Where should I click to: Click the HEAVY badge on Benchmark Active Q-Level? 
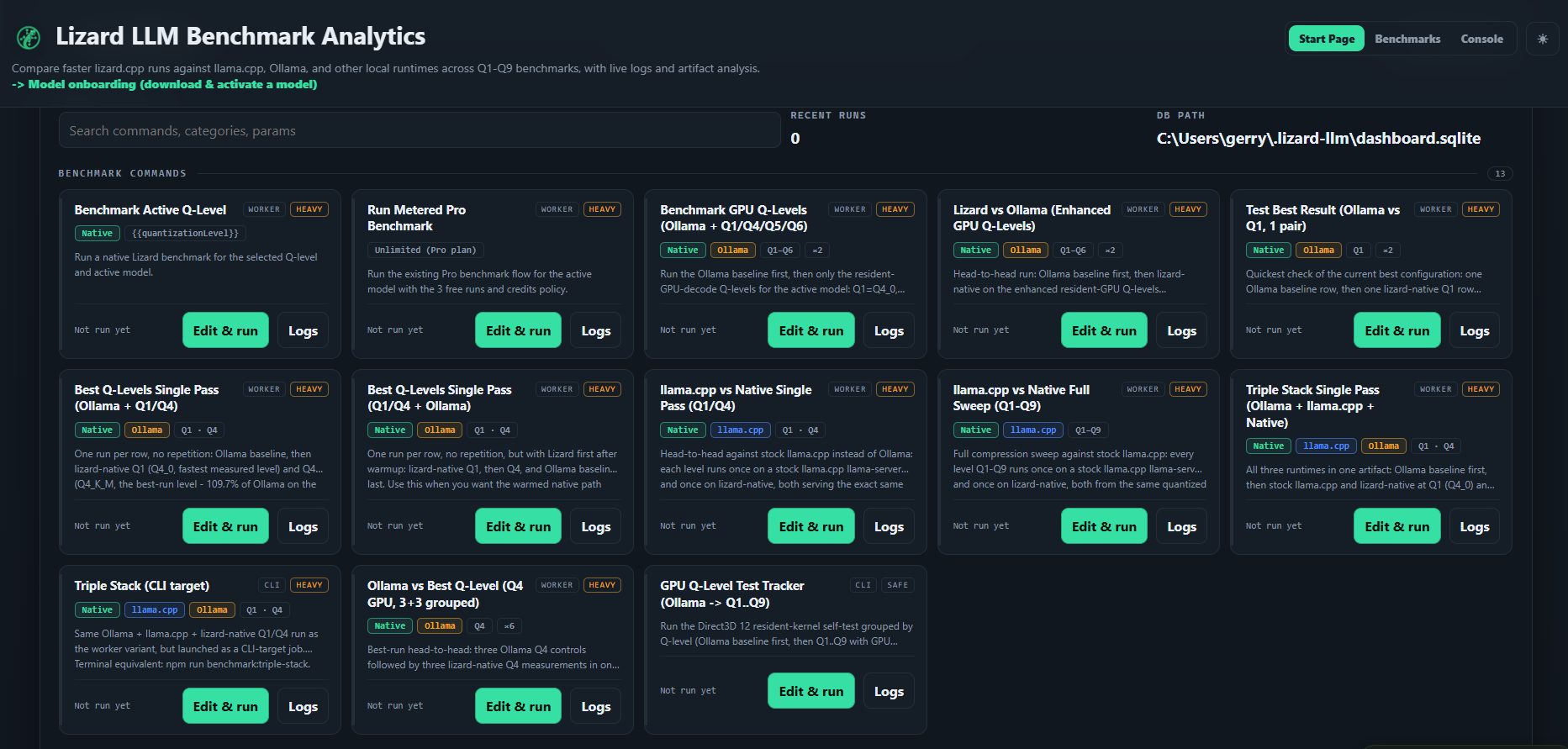click(x=309, y=209)
